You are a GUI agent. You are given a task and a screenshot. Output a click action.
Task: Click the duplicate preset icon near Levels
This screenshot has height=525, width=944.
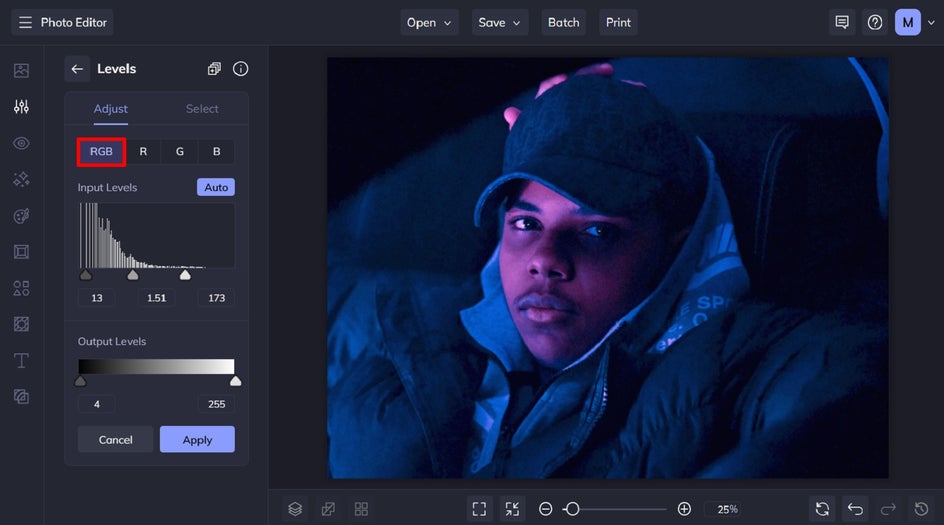(x=214, y=69)
